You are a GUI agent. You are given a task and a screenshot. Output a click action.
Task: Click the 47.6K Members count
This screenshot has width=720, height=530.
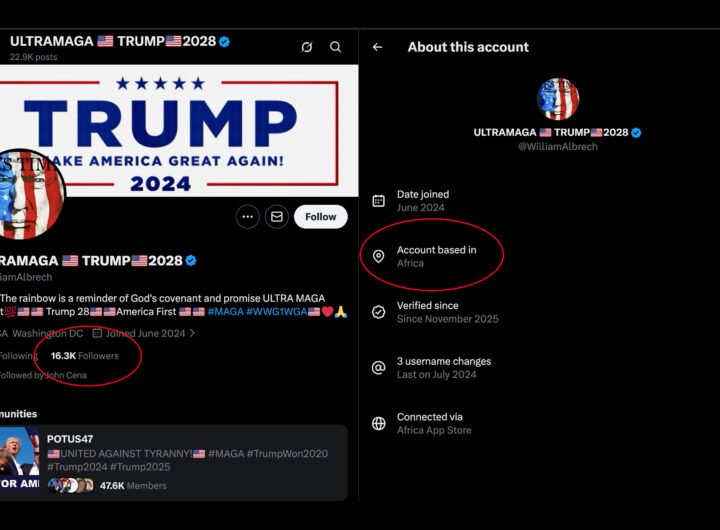[x=133, y=486]
